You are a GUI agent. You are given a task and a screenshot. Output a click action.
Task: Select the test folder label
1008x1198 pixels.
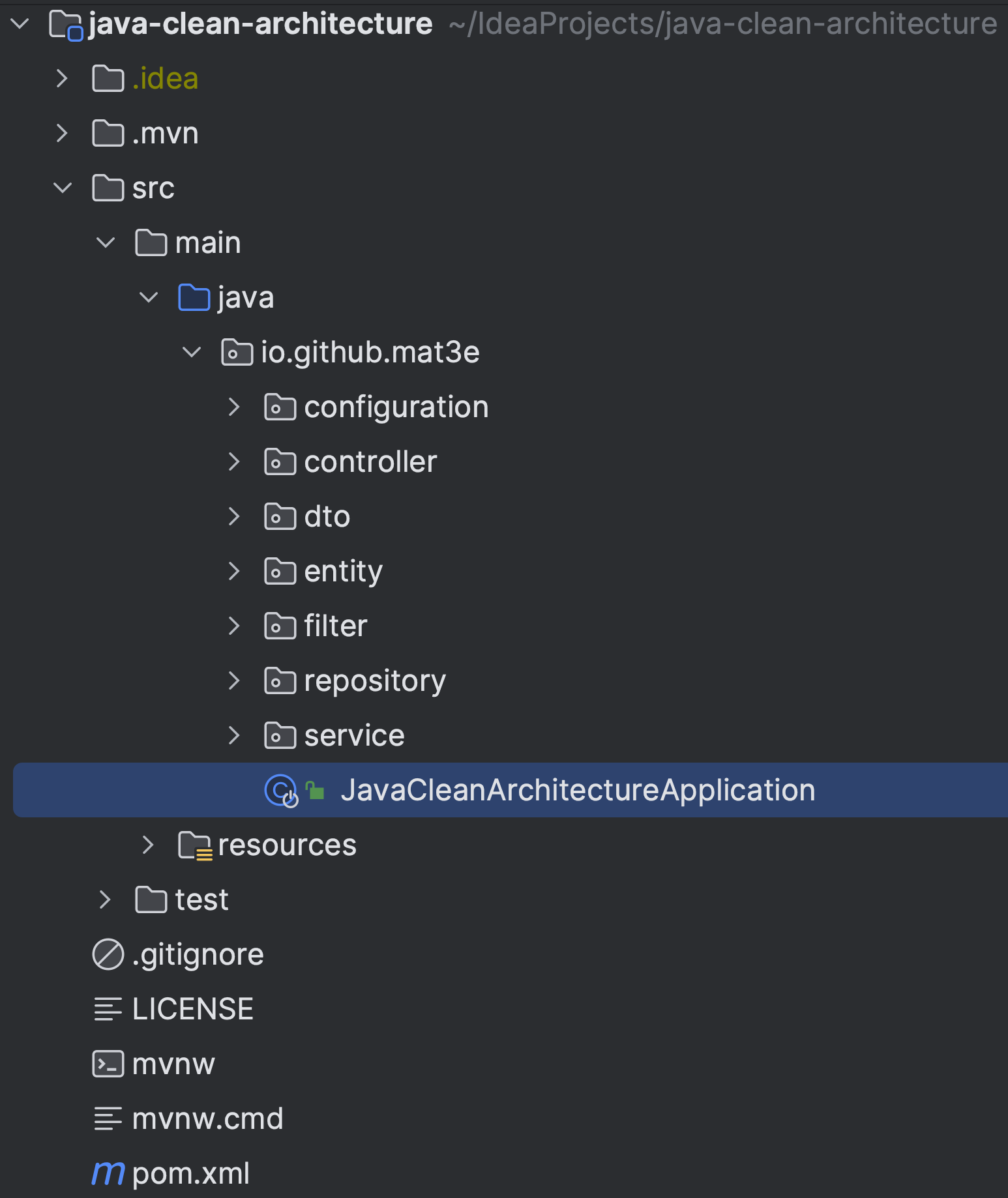tap(202, 900)
